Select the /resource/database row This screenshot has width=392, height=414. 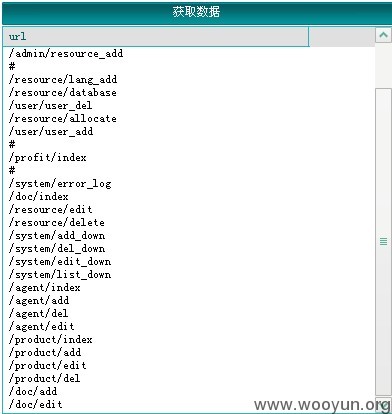click(63, 93)
